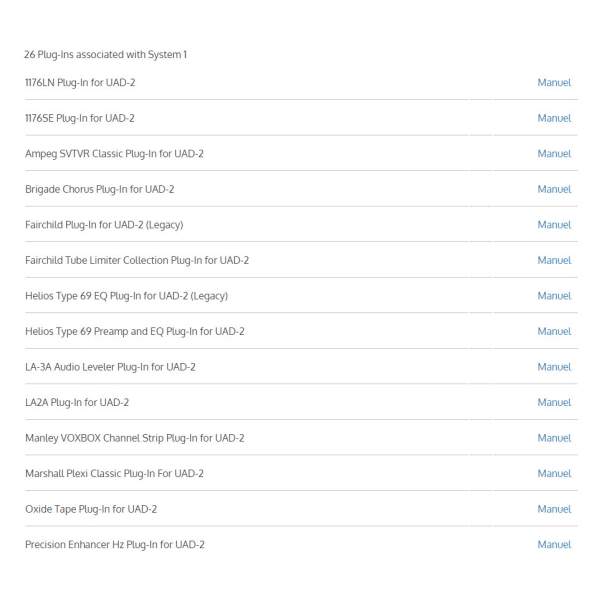Open Manuel for Brigade Chorus Plug-In

pos(554,189)
